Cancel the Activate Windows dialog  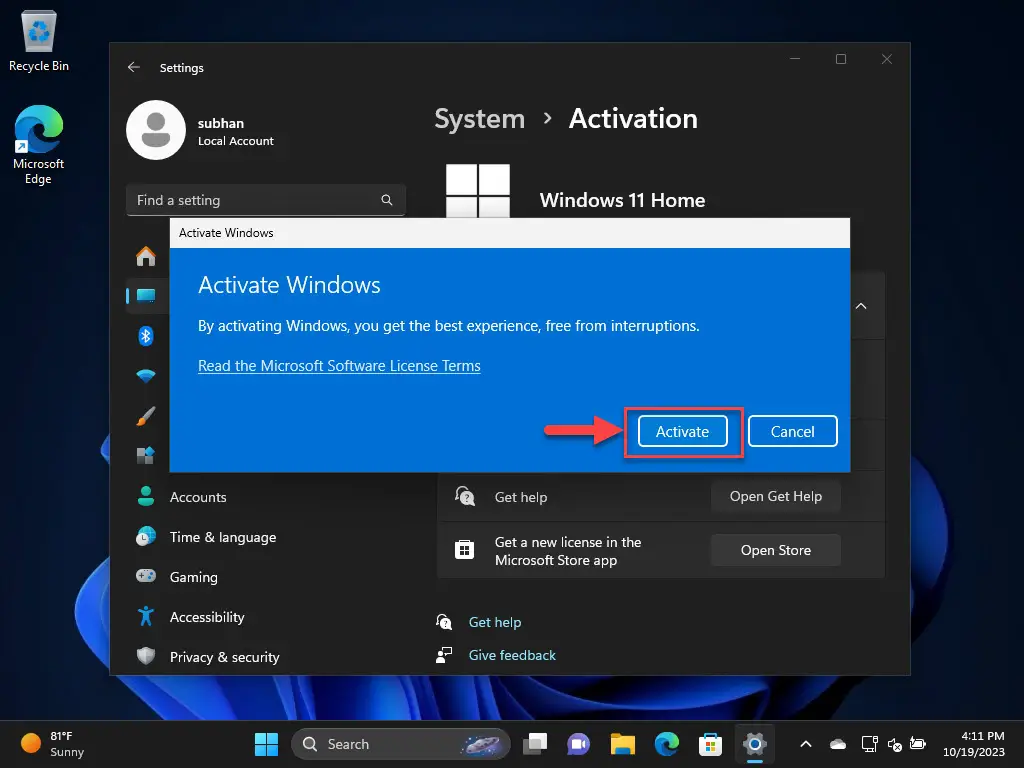(x=792, y=432)
